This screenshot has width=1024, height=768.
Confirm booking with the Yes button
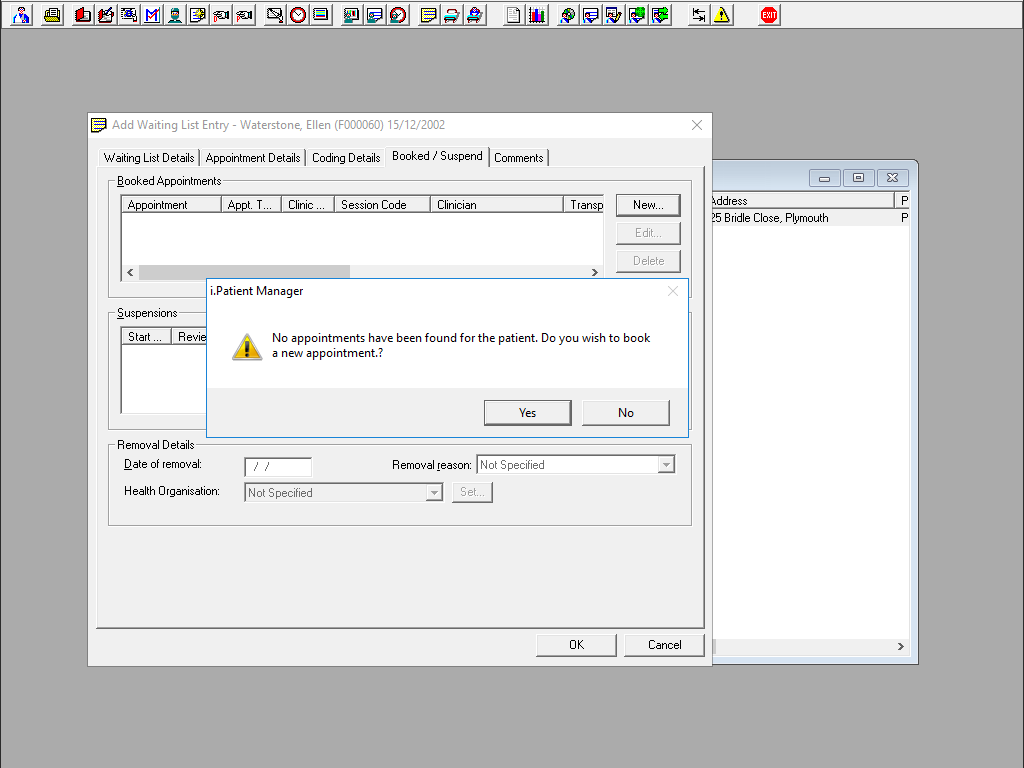(x=528, y=413)
